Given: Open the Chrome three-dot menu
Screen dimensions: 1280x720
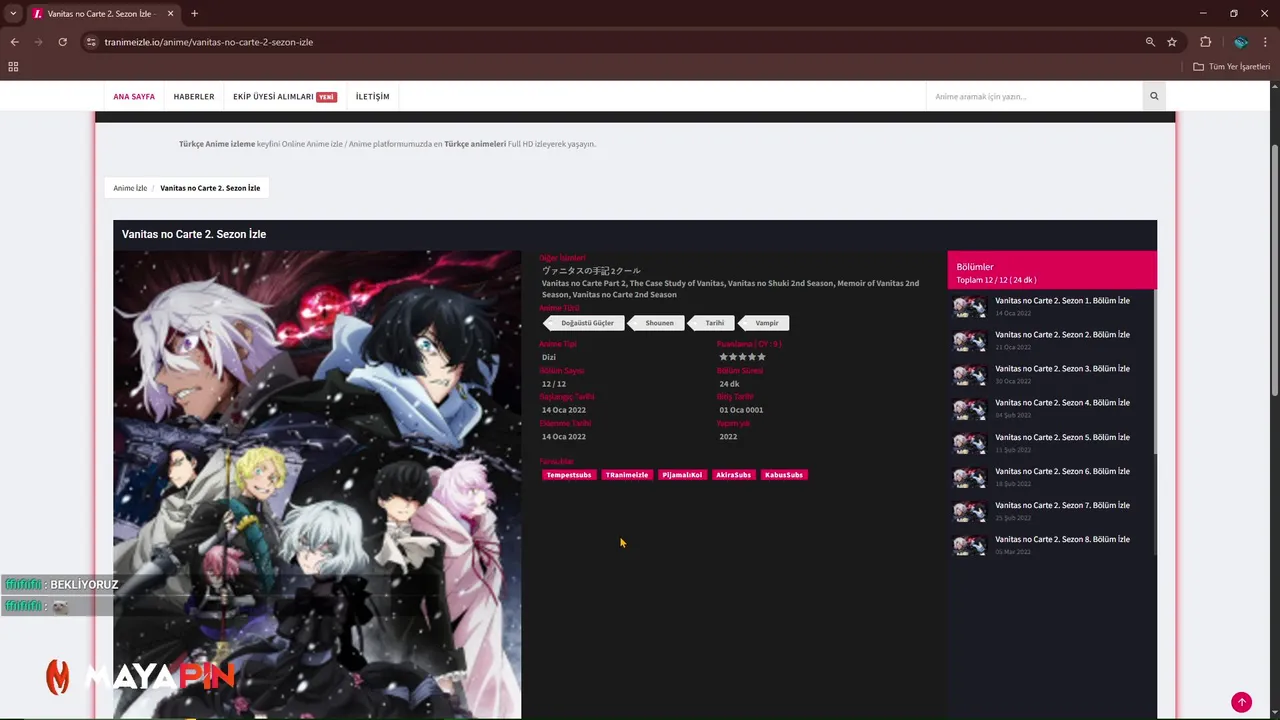Looking at the screenshot, I should [x=1266, y=42].
